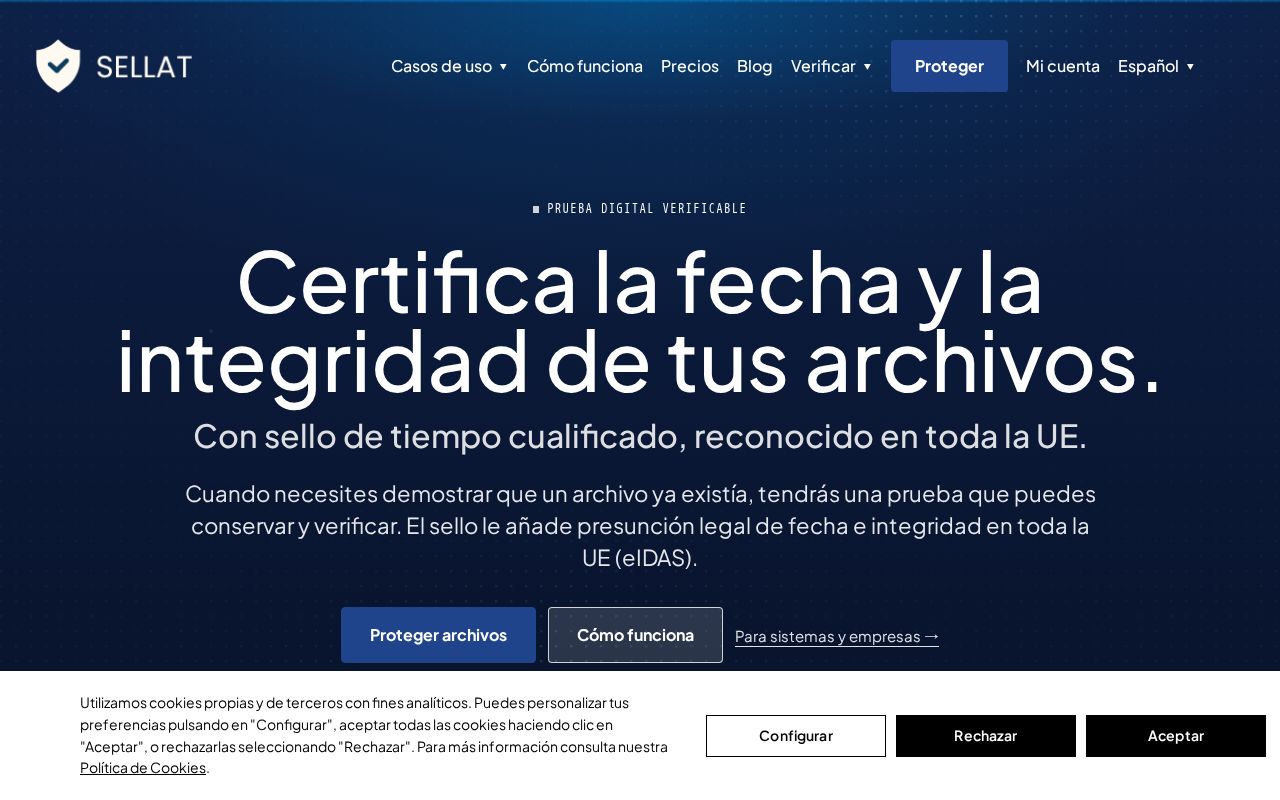Expand the Verificar dropdown menu

click(x=832, y=66)
